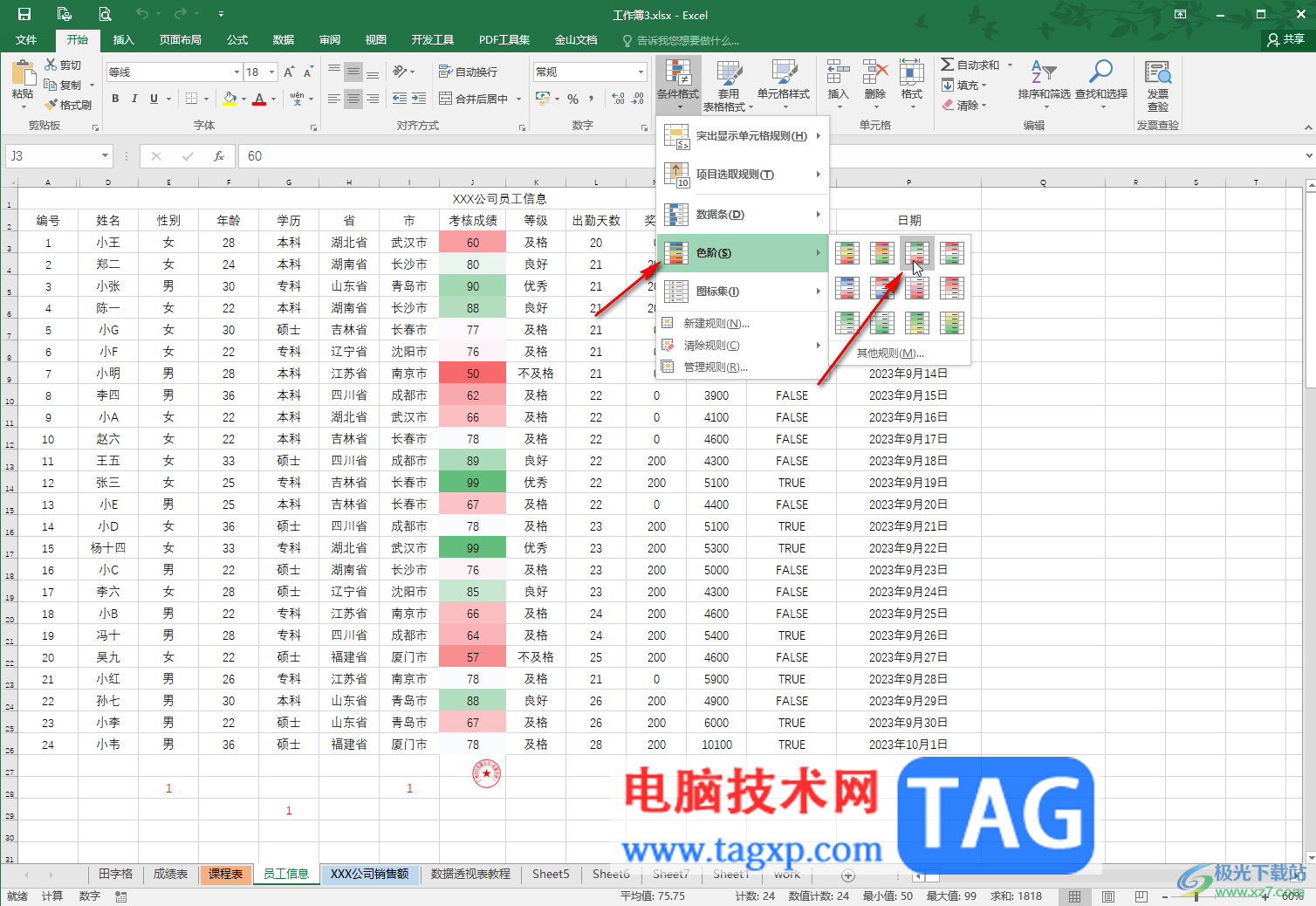The width and height of the screenshot is (1316, 906).
Task: Toggle Underline formatting
Action: (x=154, y=99)
